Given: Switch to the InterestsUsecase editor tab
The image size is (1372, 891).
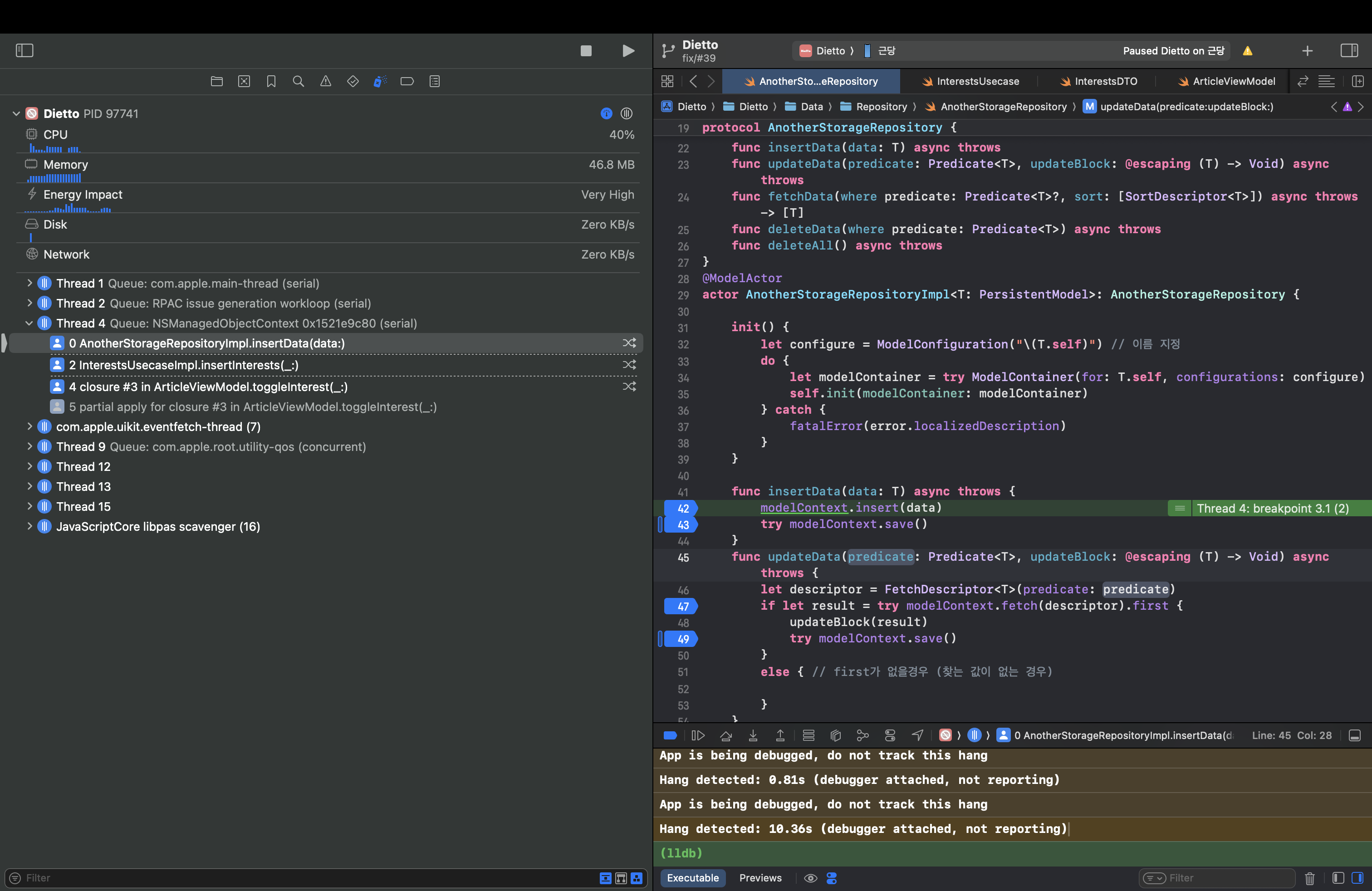Looking at the screenshot, I should click(970, 81).
